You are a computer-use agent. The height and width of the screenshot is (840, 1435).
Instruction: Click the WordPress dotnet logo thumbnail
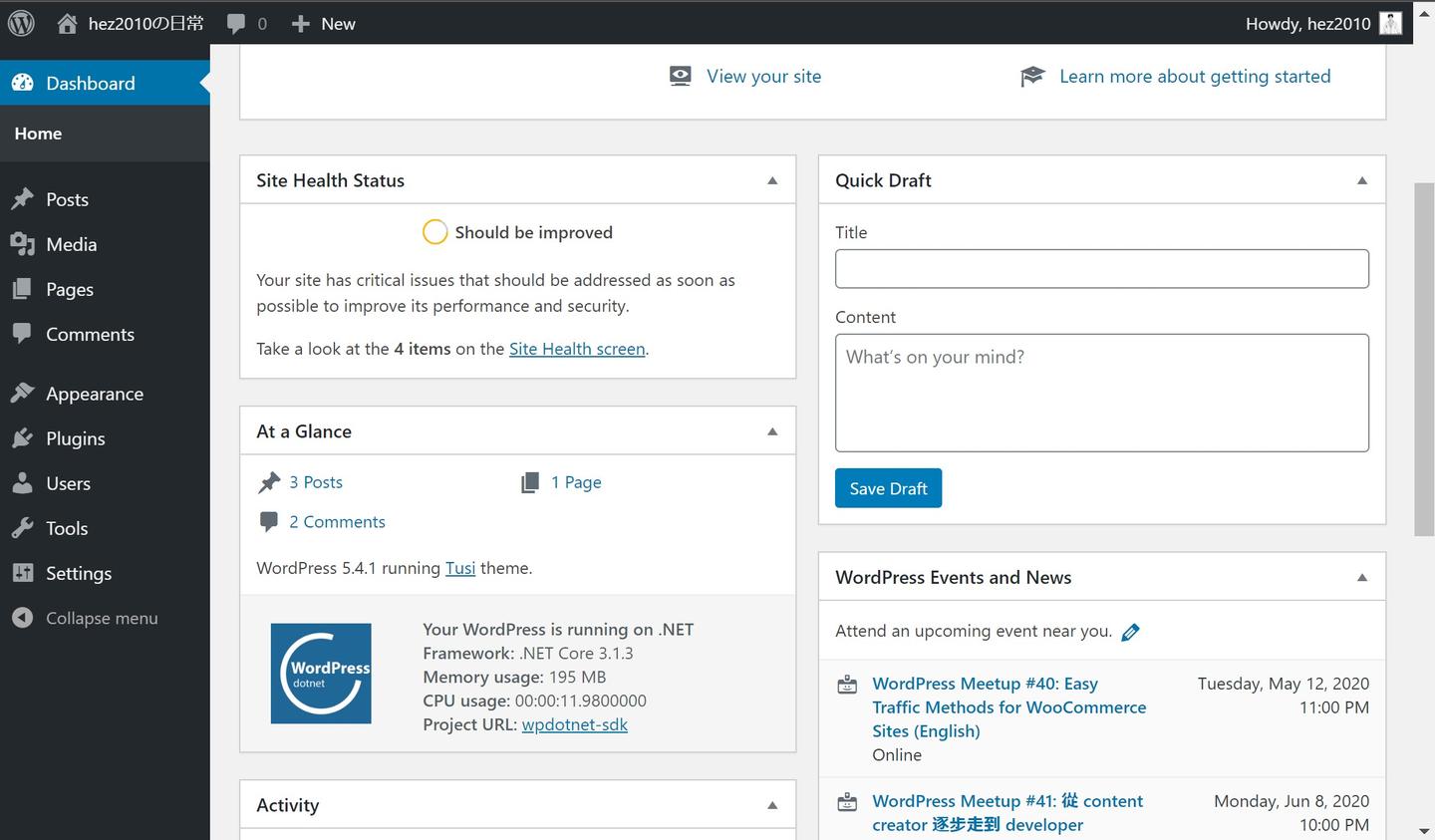[x=321, y=674]
